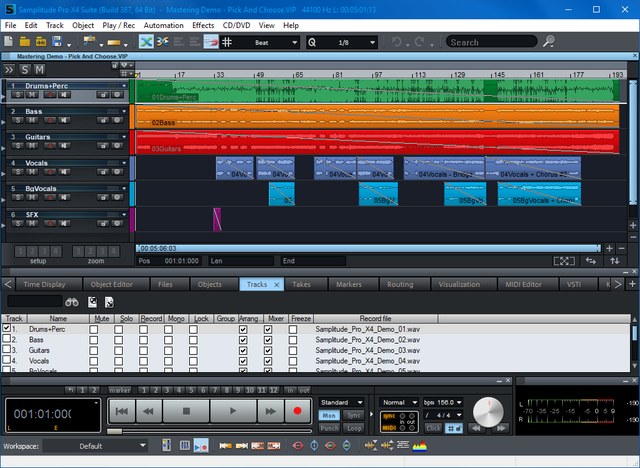Click the Play button in transport bar
Image resolution: width=640 pixels, height=468 pixels.
coord(232,410)
